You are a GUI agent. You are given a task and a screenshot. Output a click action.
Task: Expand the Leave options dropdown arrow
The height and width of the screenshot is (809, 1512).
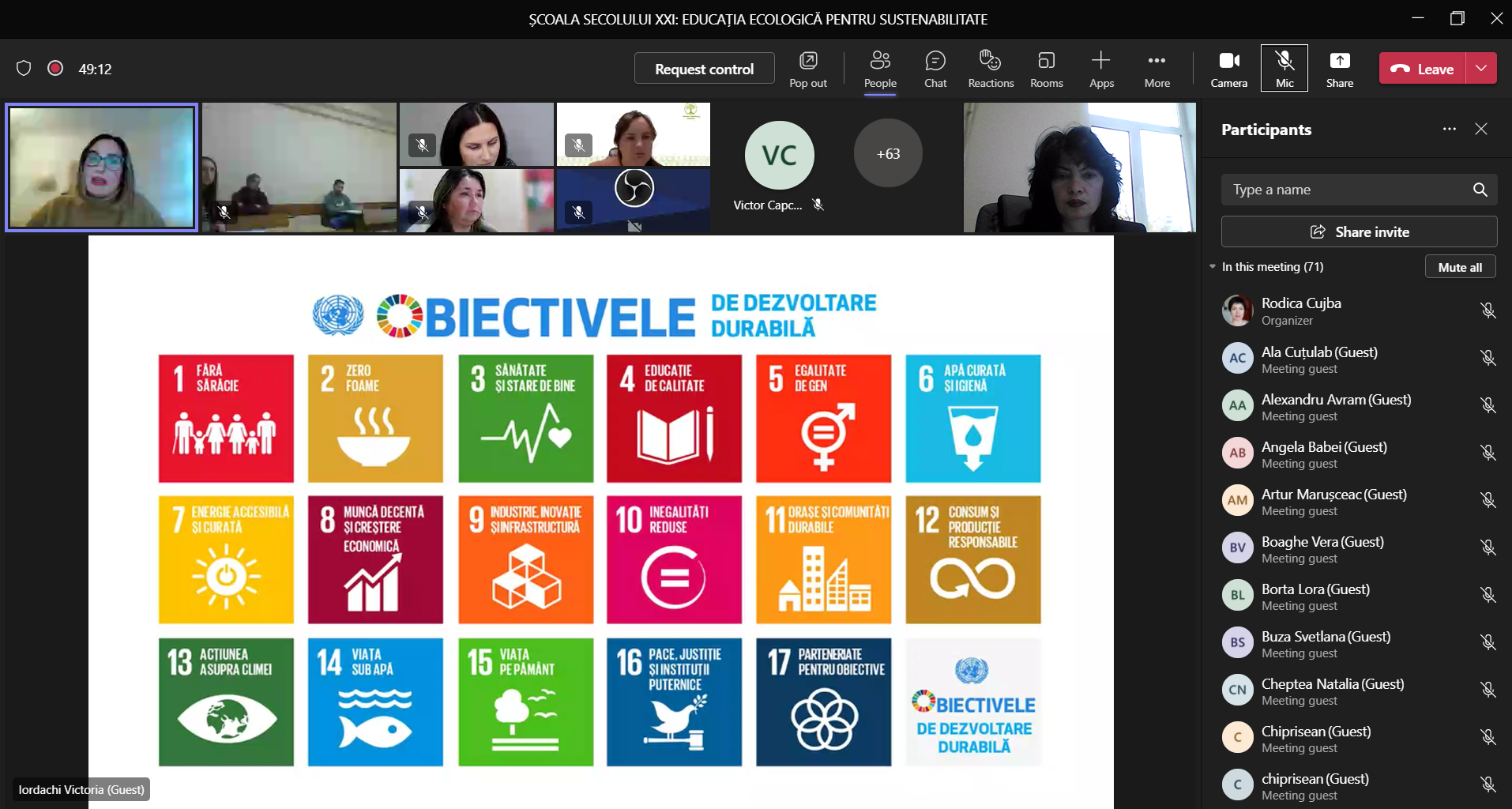tap(1481, 69)
